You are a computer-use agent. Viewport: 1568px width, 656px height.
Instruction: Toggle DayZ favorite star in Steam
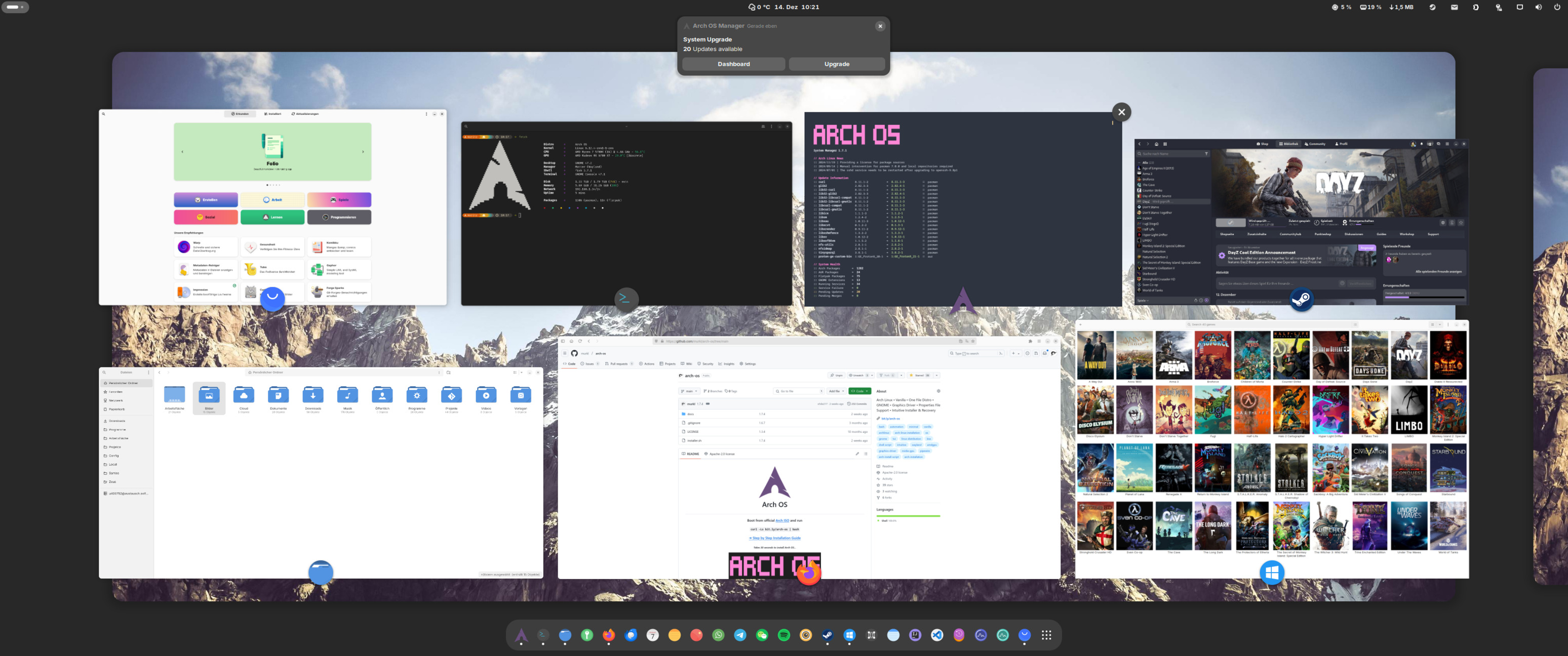[x=1461, y=223]
